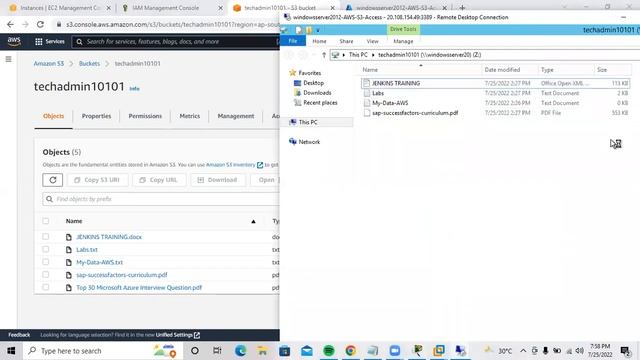Launch Microsoft Edge from the taskbar
The height and width of the screenshot is (360, 640).
pyautogui.click(x=240, y=351)
